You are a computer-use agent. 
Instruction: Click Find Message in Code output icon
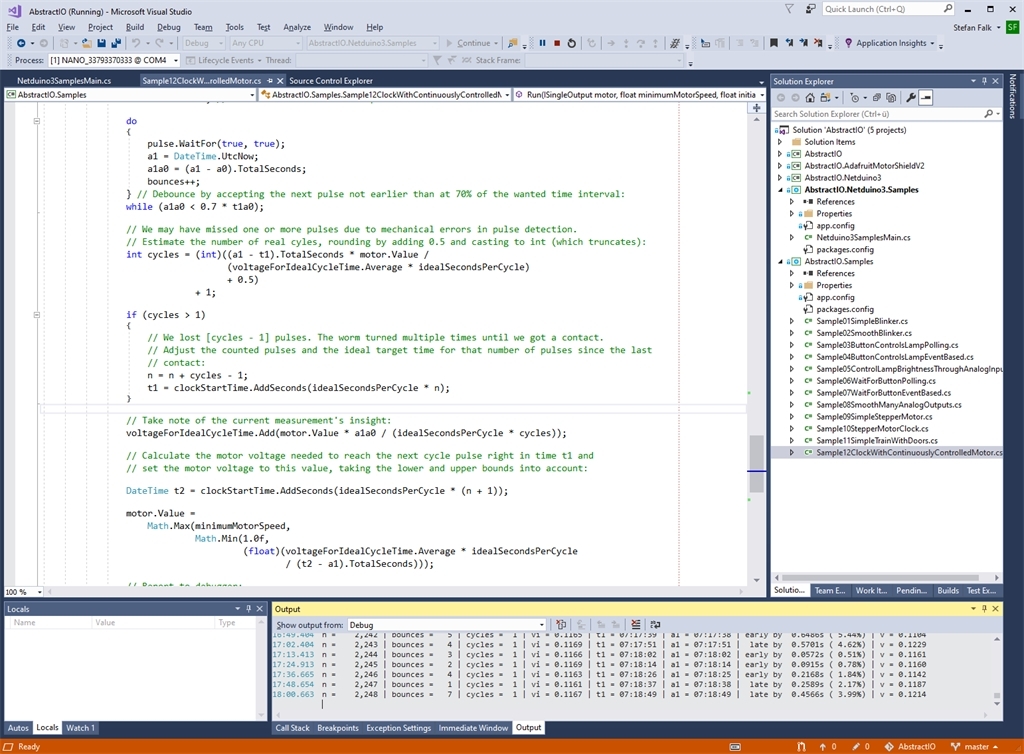coord(561,625)
